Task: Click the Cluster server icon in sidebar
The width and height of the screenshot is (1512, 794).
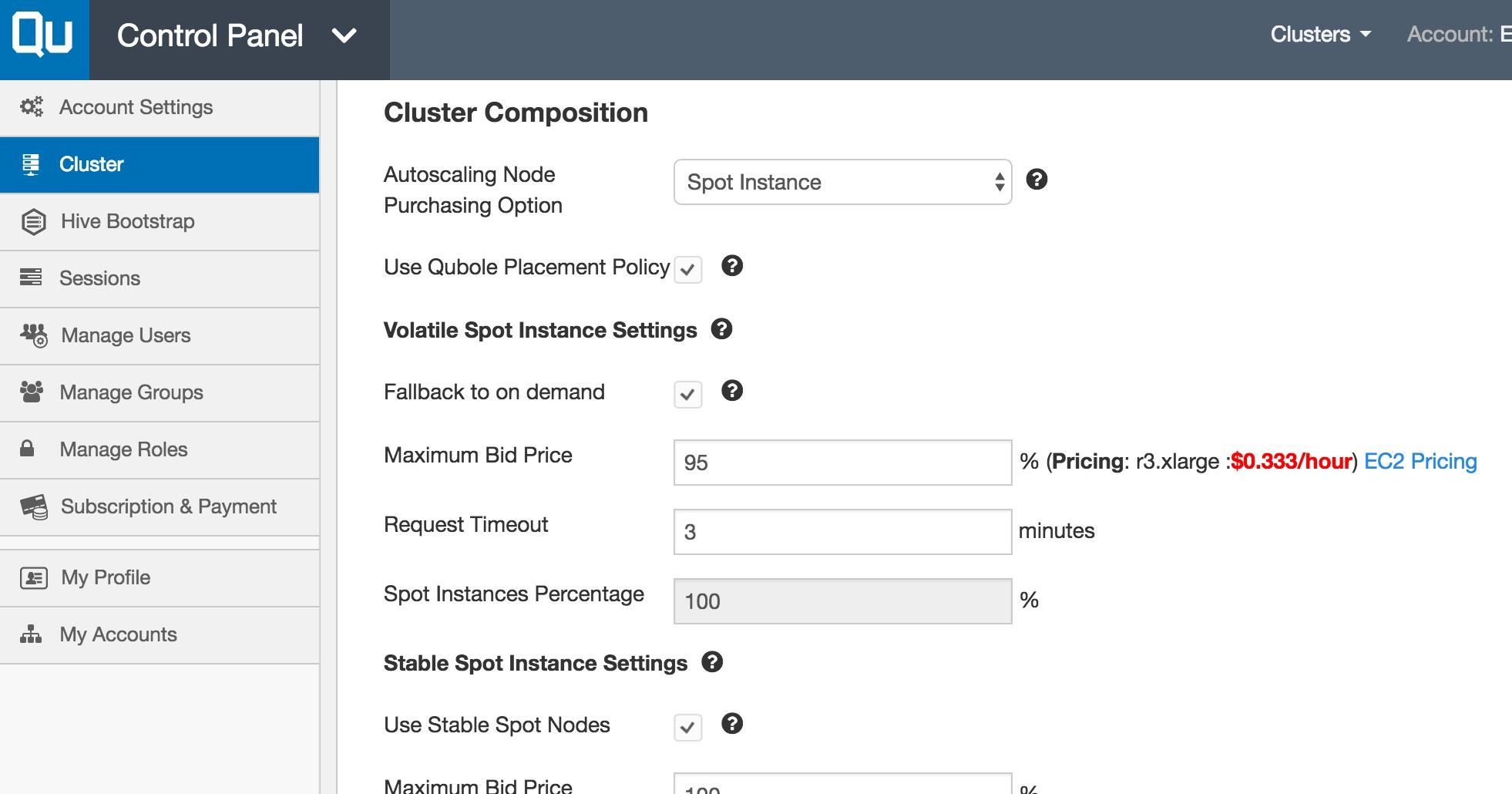Action: tap(31, 164)
